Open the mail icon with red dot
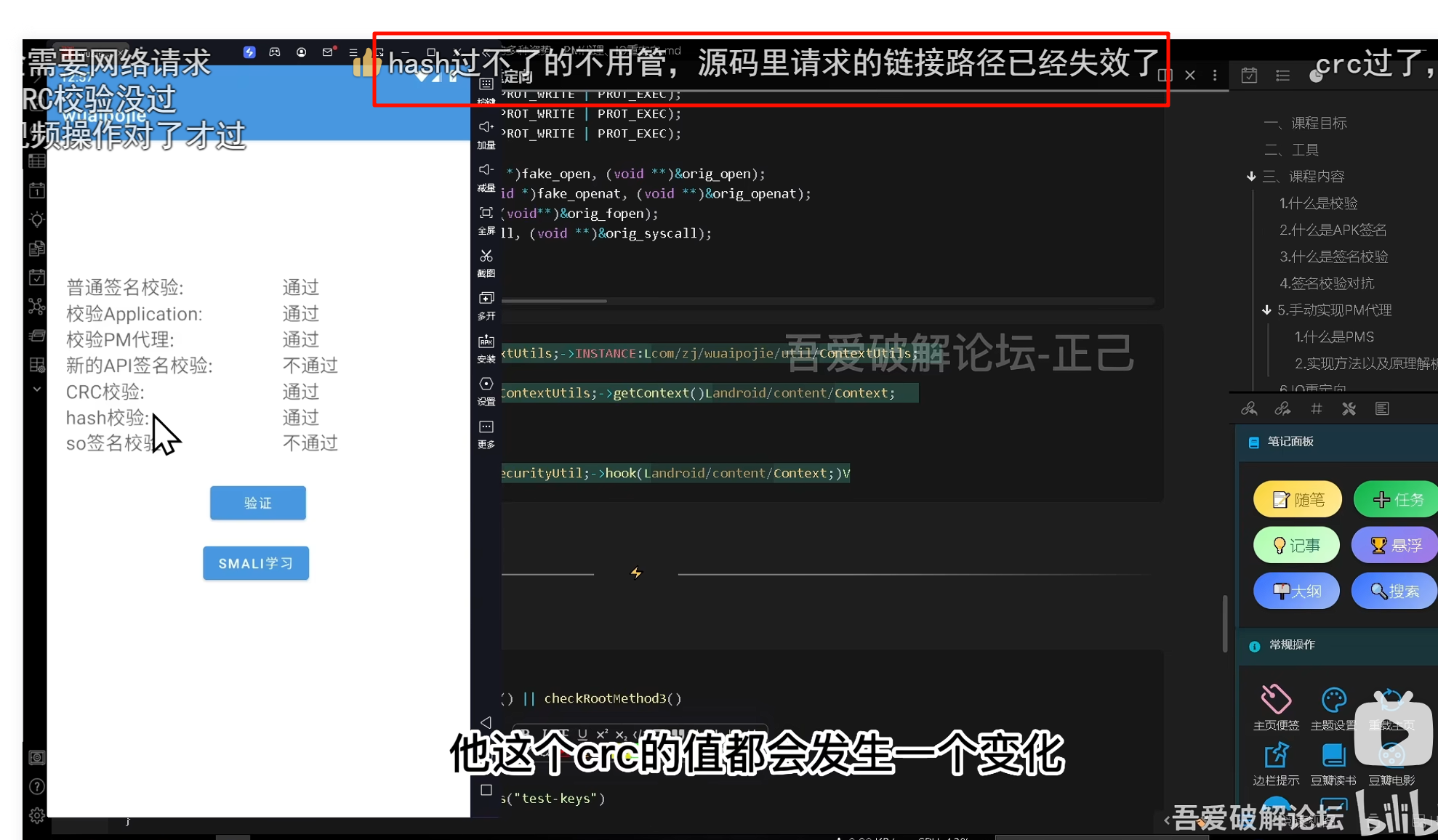 [328, 52]
